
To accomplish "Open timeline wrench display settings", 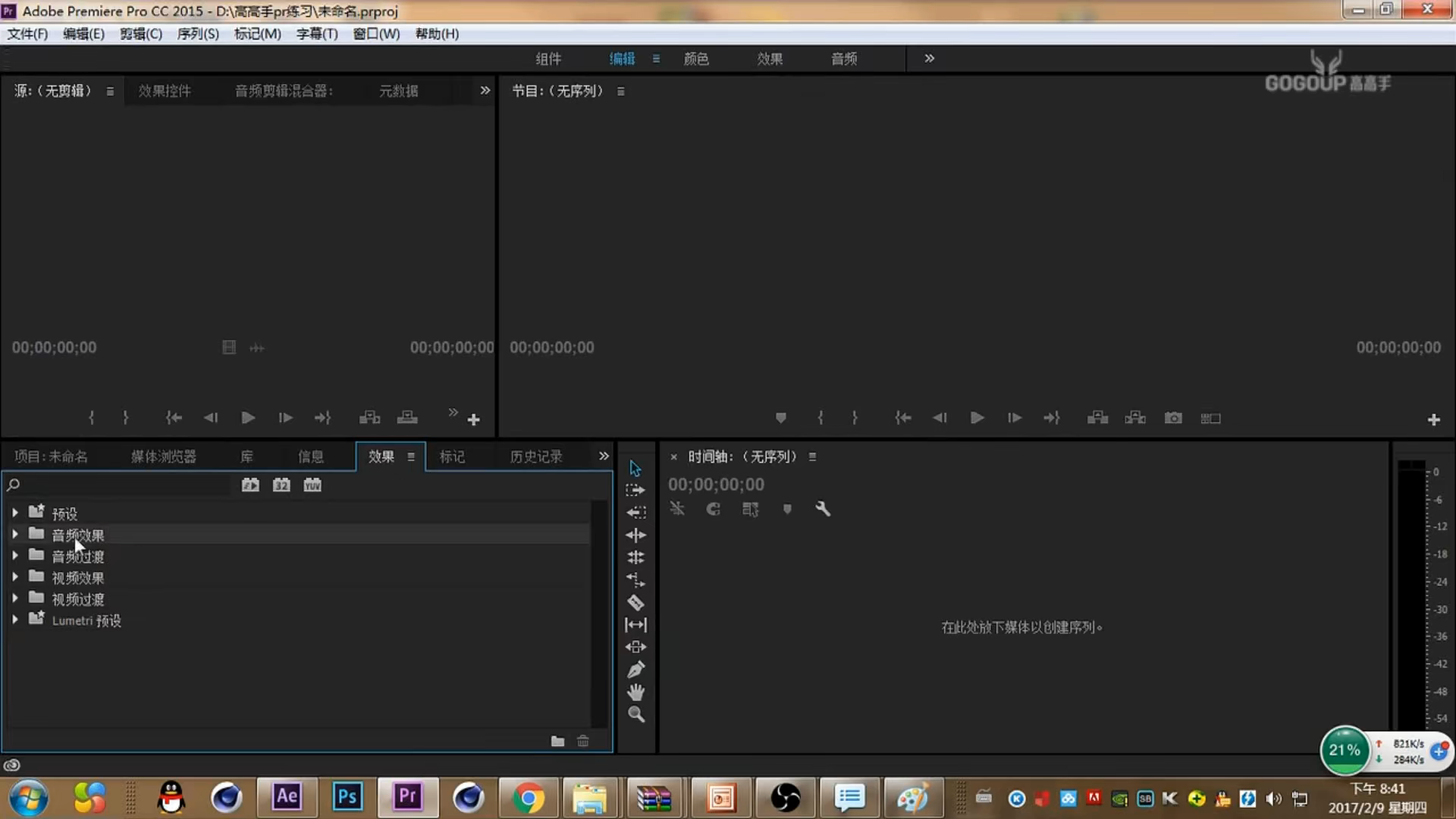I will coord(823,509).
